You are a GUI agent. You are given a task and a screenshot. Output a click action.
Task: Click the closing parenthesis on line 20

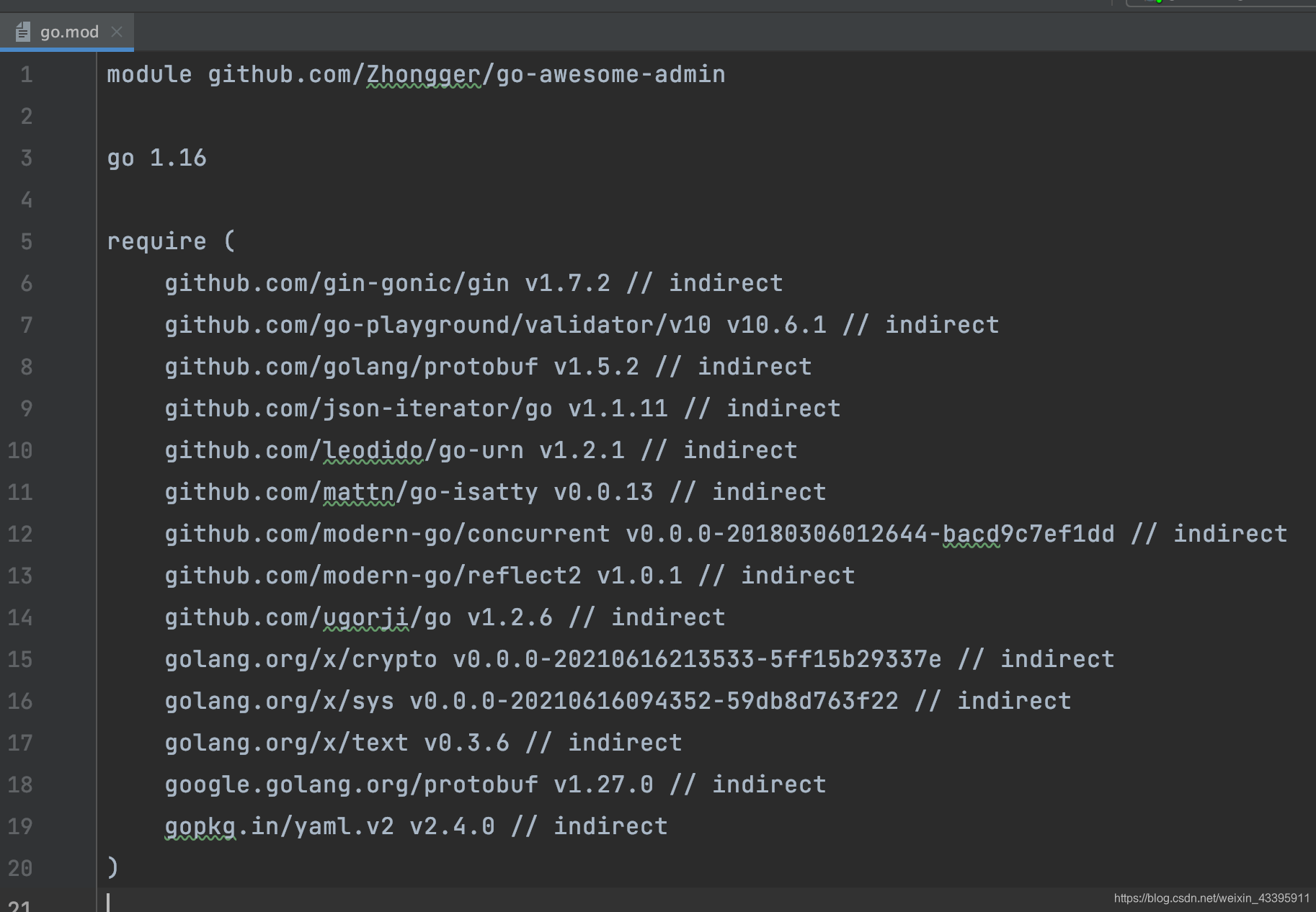[112, 867]
